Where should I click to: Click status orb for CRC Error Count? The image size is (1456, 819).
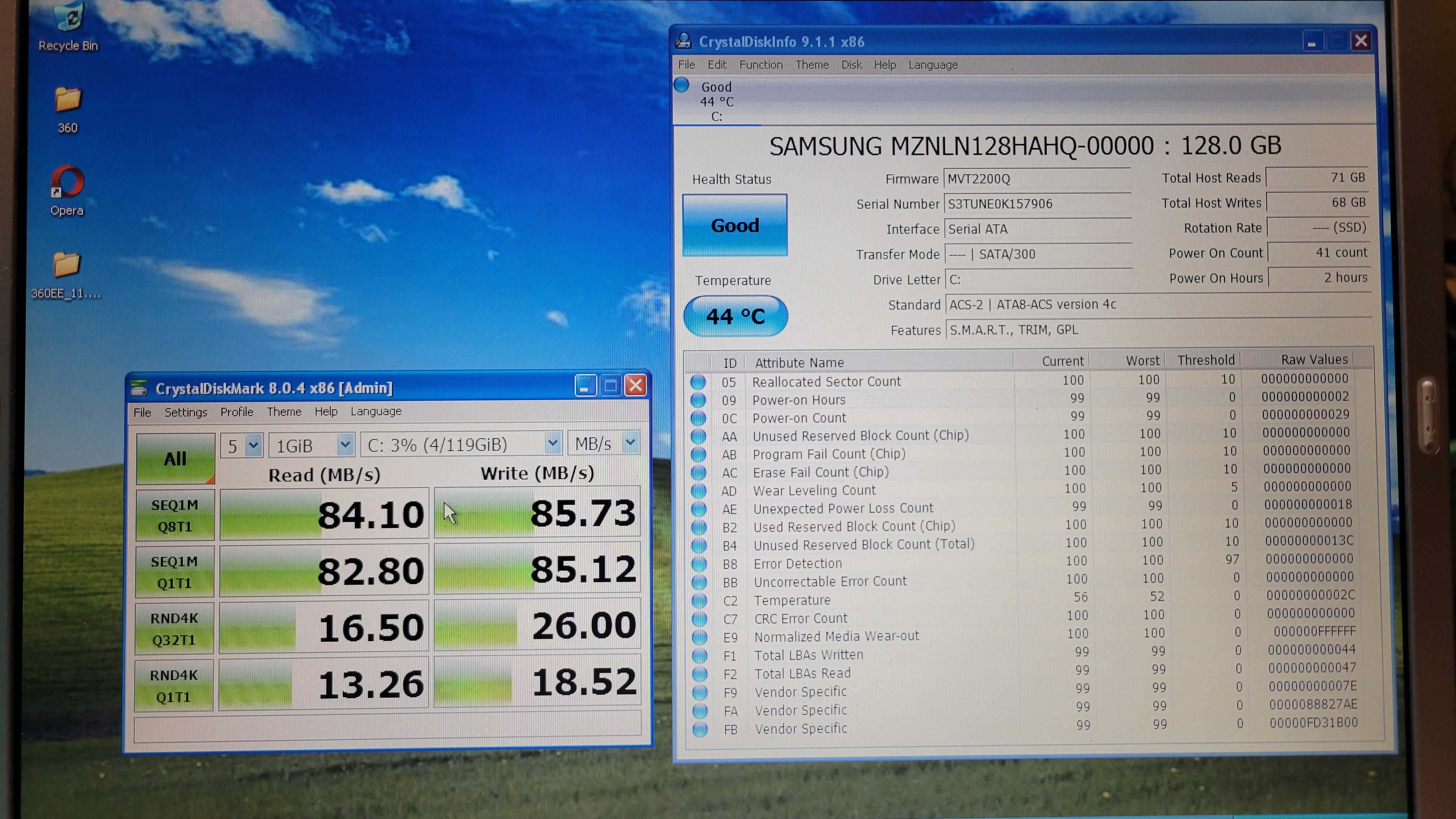coord(700,618)
